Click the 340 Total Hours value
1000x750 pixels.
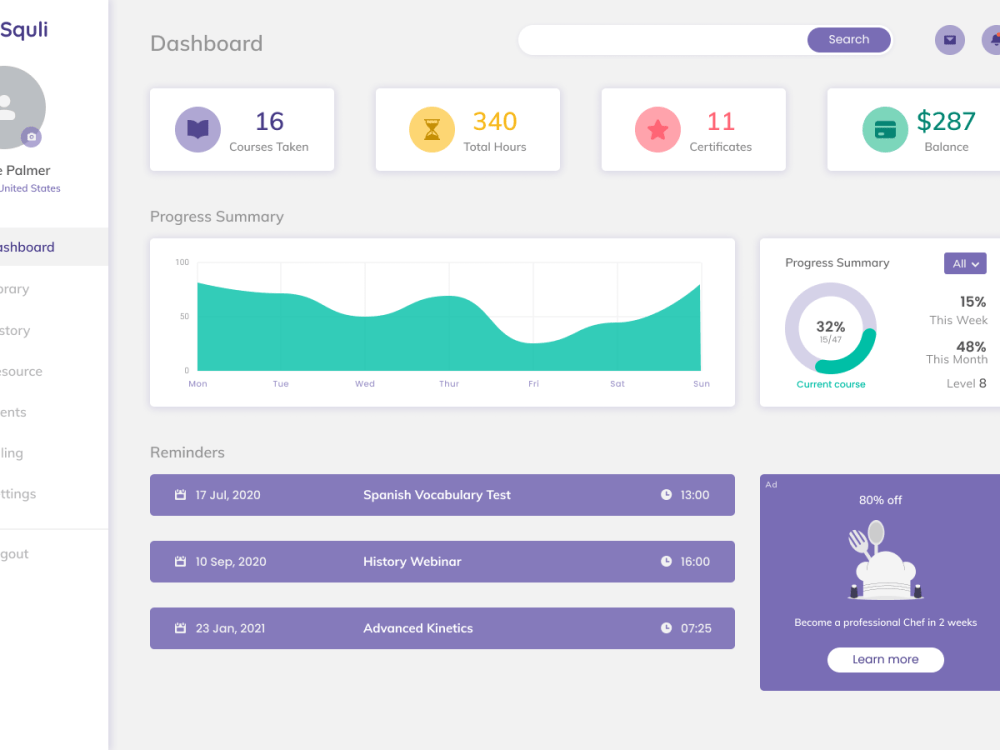click(x=494, y=121)
